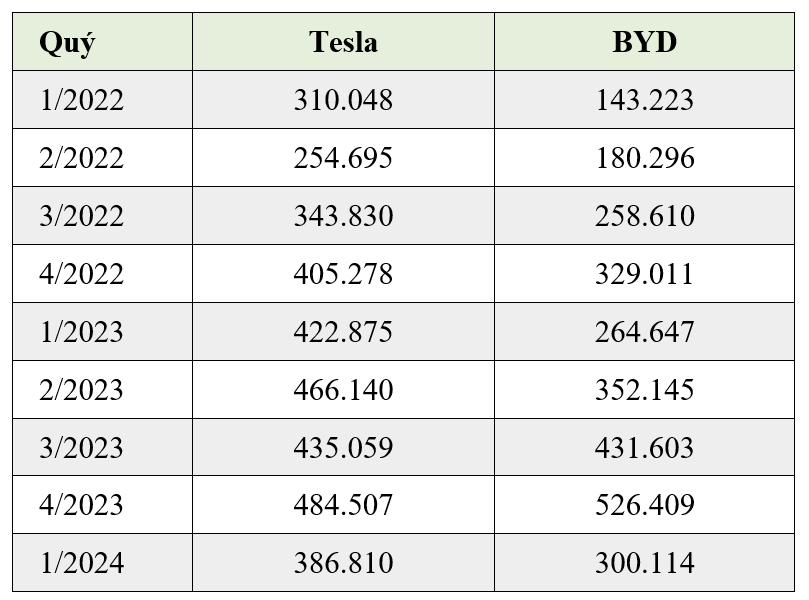
Task: Click the Quý column header
Action: [67, 42]
